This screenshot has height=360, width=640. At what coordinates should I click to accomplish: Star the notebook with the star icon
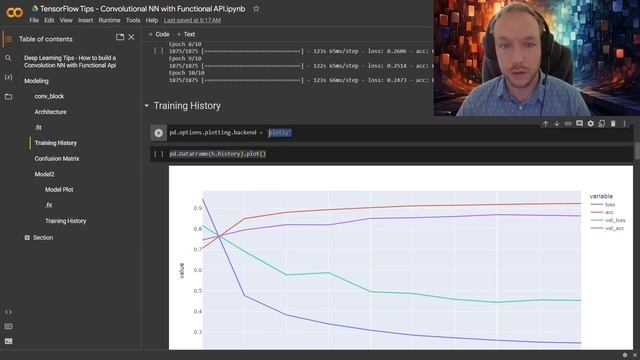pyautogui.click(x=256, y=9)
